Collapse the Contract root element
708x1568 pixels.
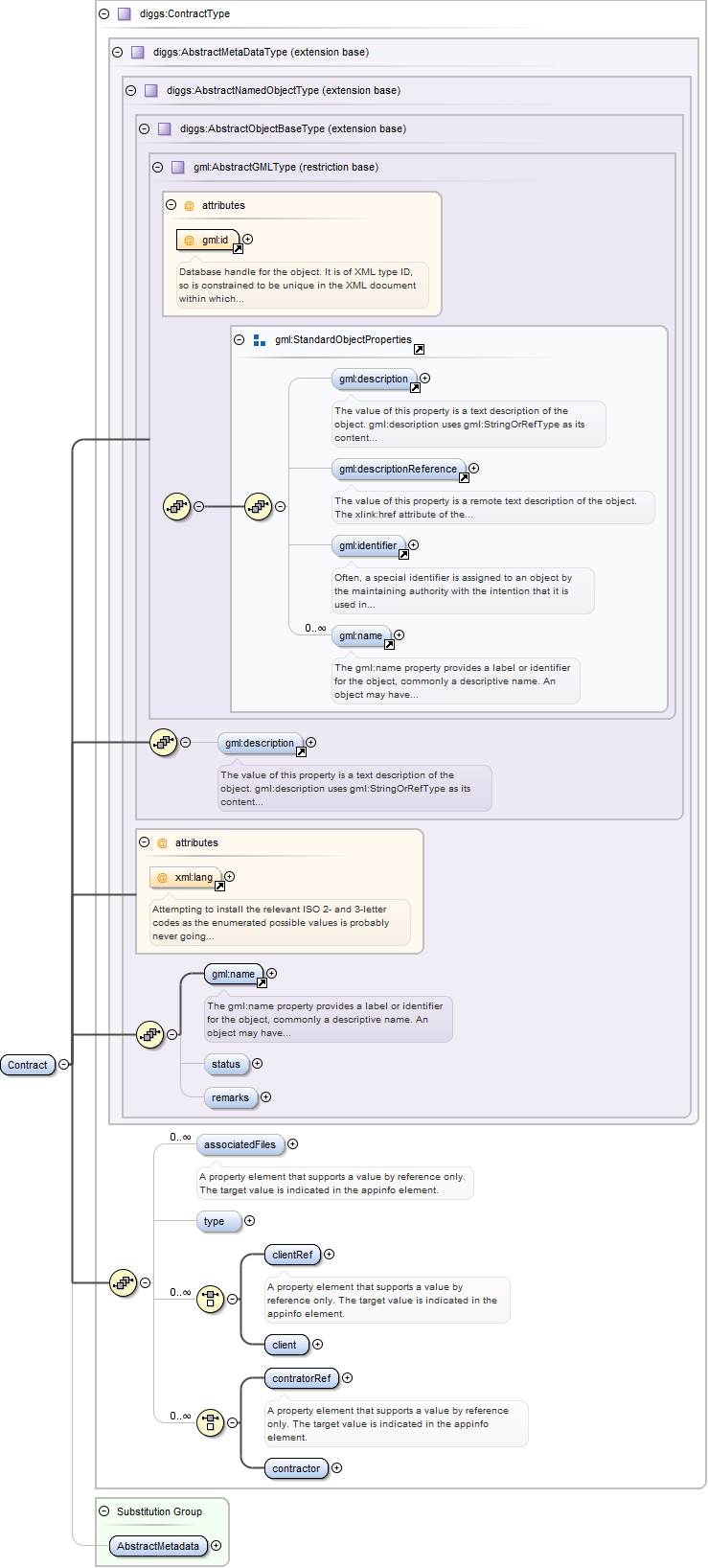point(63,1065)
